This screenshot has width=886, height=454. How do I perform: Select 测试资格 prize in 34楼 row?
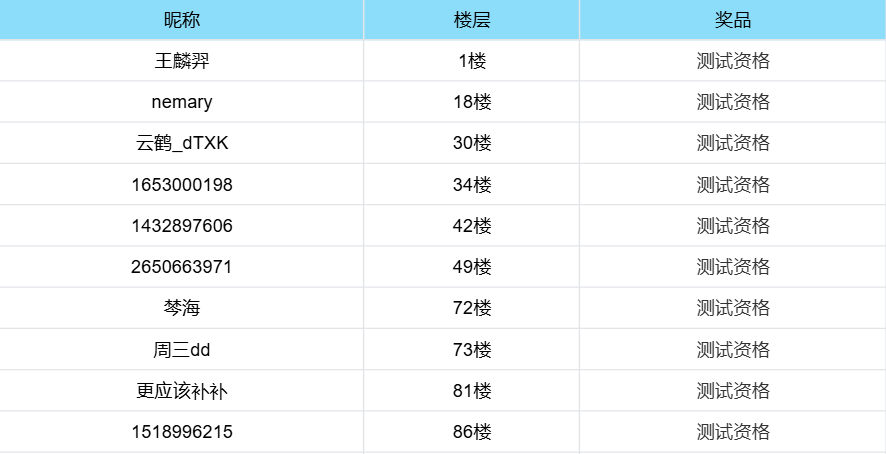click(x=733, y=184)
